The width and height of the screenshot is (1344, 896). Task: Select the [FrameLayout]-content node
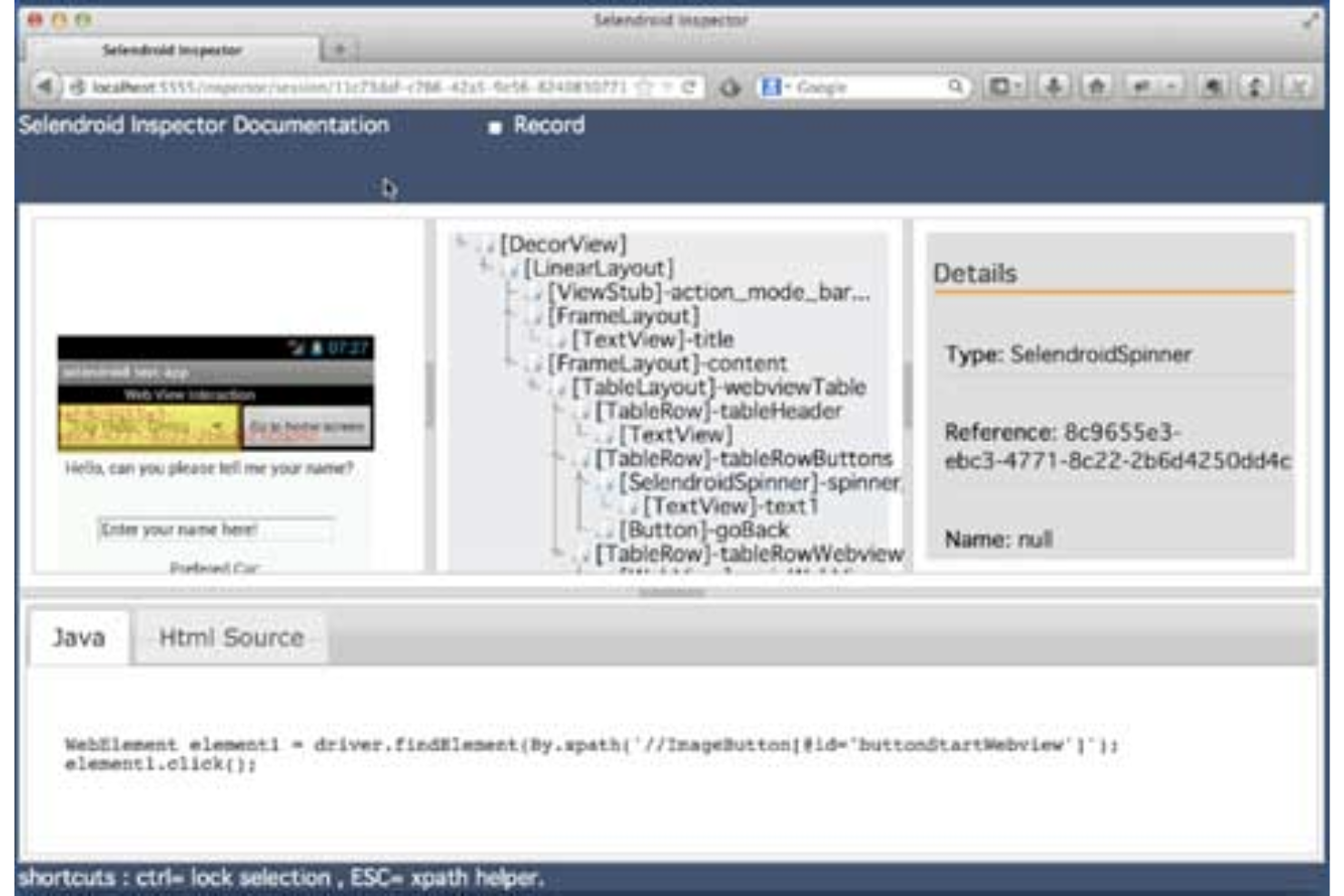(x=667, y=363)
